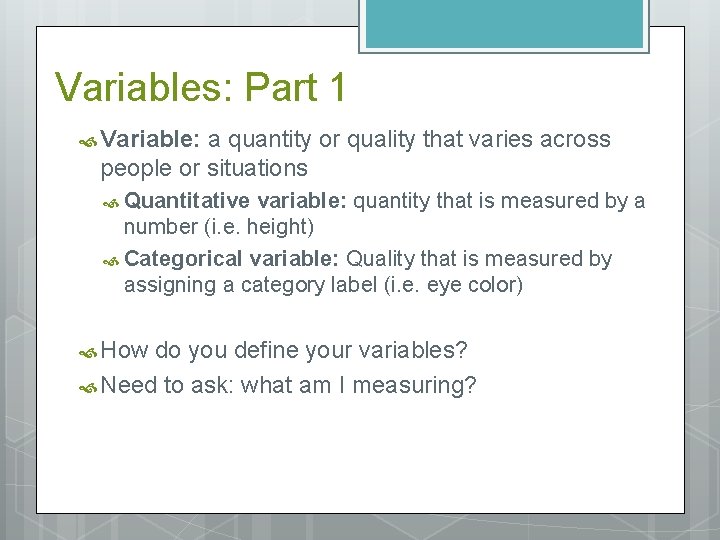
Task: Click the bullet icon before "Categorical variable:"
Action: [113, 260]
